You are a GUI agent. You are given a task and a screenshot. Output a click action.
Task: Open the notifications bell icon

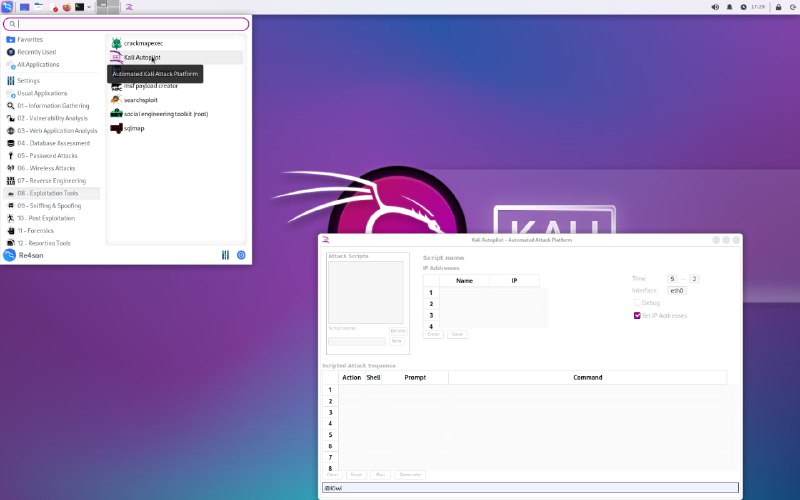tap(729, 7)
